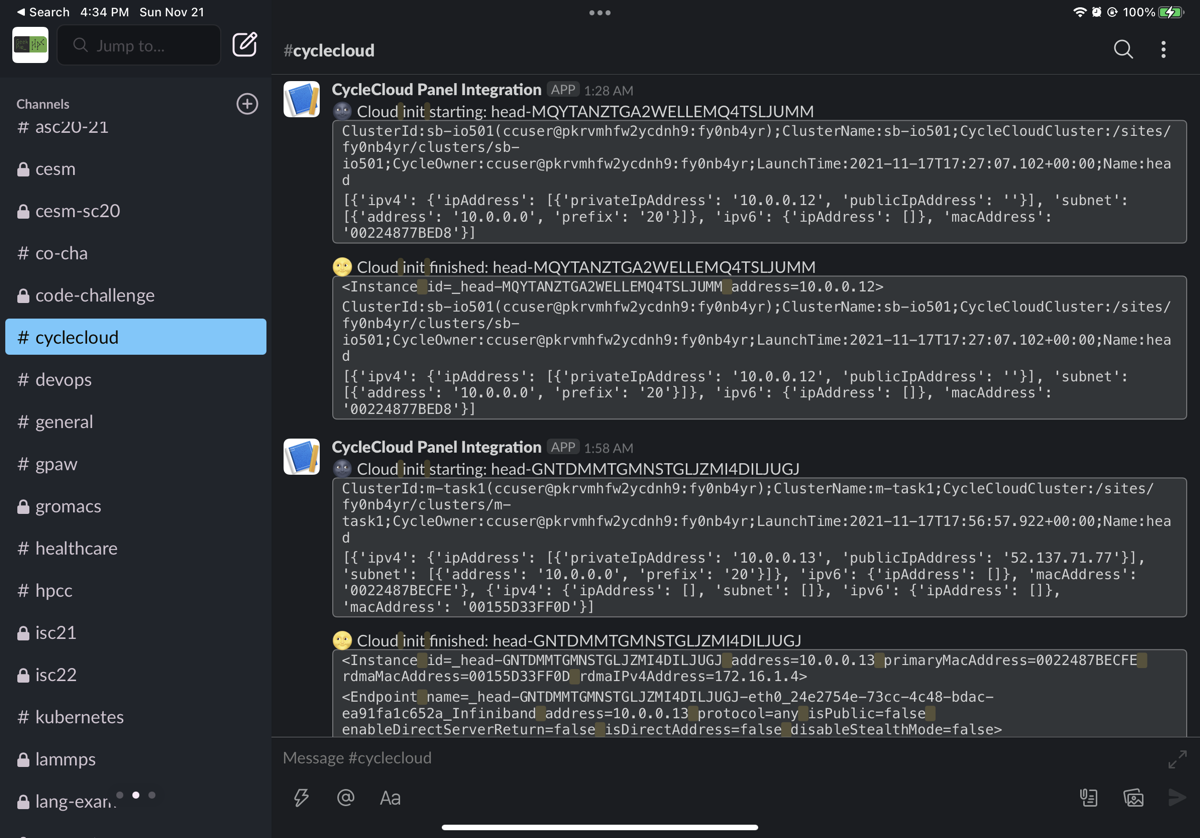The height and width of the screenshot is (838, 1200).
Task: Expand the message composer
Action: (1177, 760)
